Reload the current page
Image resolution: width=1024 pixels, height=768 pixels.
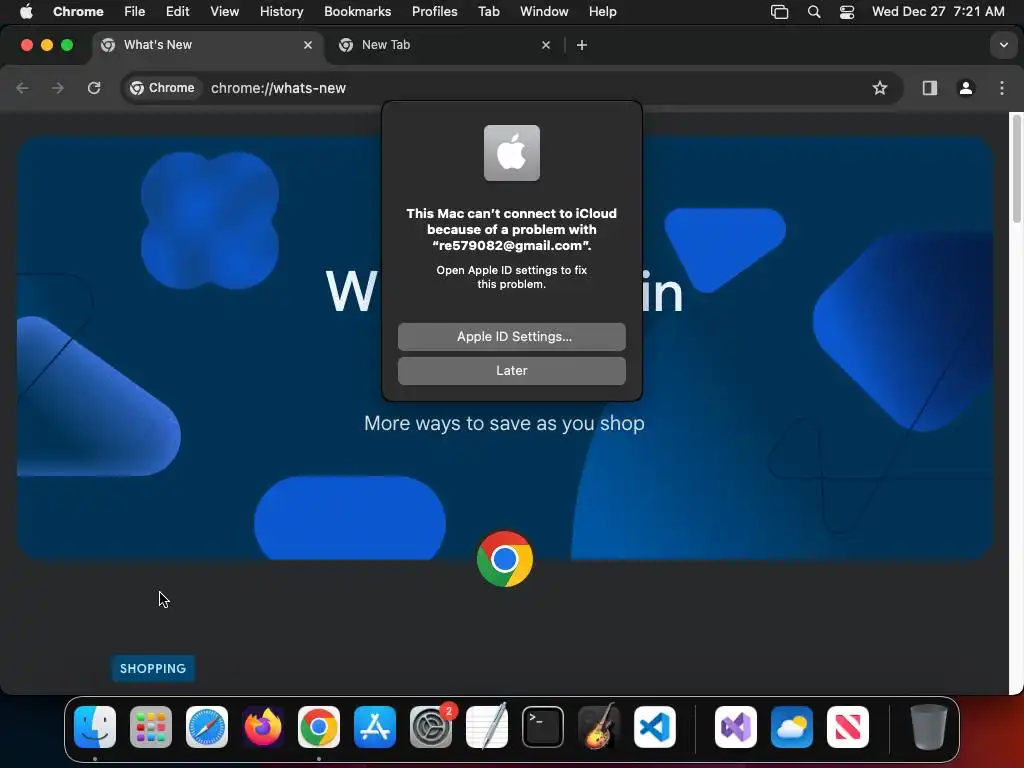point(94,88)
